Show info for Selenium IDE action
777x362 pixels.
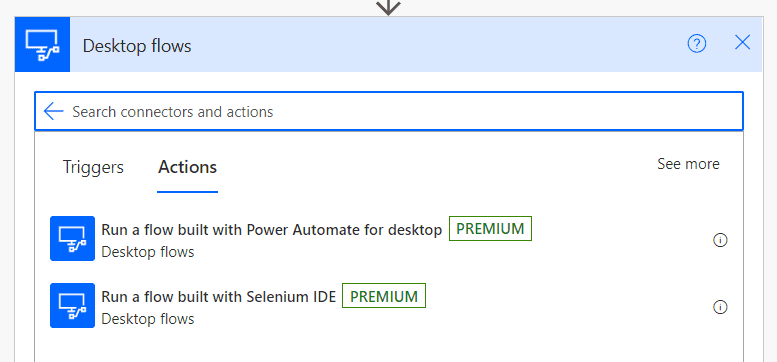coord(720,308)
